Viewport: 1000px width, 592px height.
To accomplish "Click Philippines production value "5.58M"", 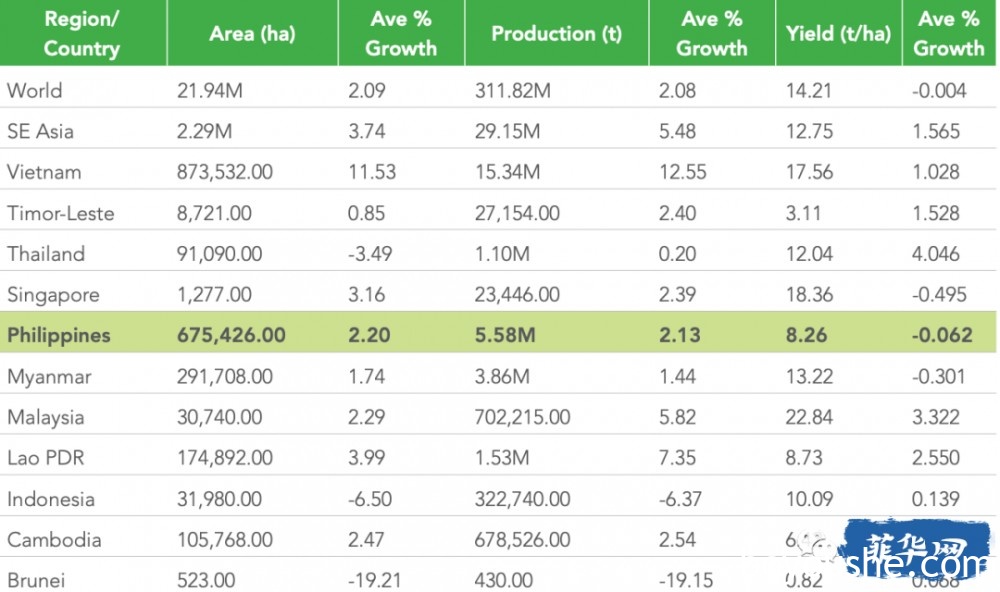I will point(505,336).
